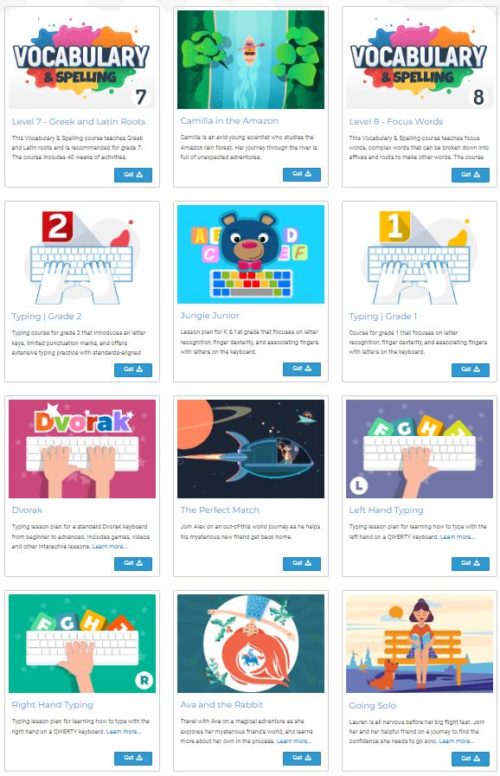The image size is (500, 776).
Task: Open the Going Solo bench illustration
Action: (419, 643)
